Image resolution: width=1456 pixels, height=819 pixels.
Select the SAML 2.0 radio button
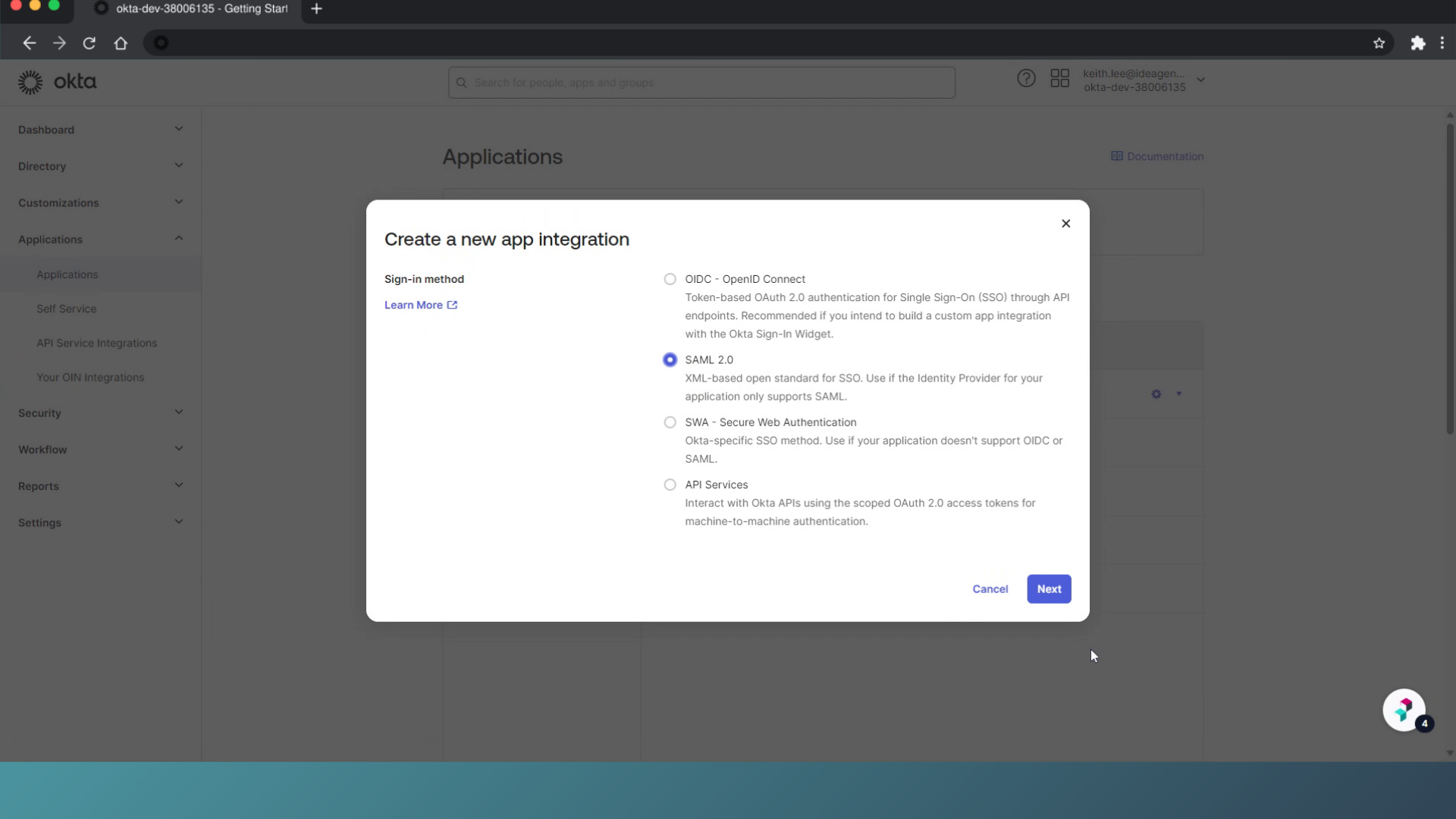[670, 359]
